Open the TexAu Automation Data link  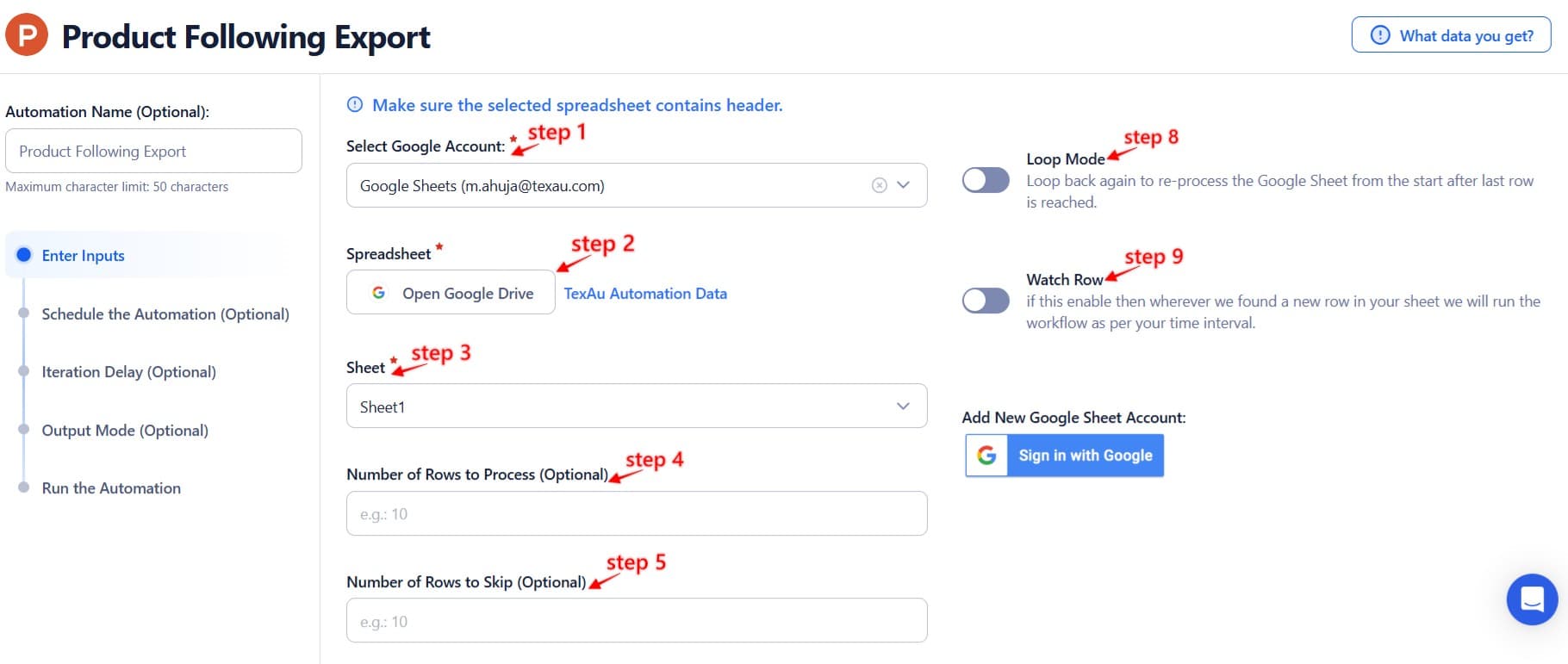(644, 293)
